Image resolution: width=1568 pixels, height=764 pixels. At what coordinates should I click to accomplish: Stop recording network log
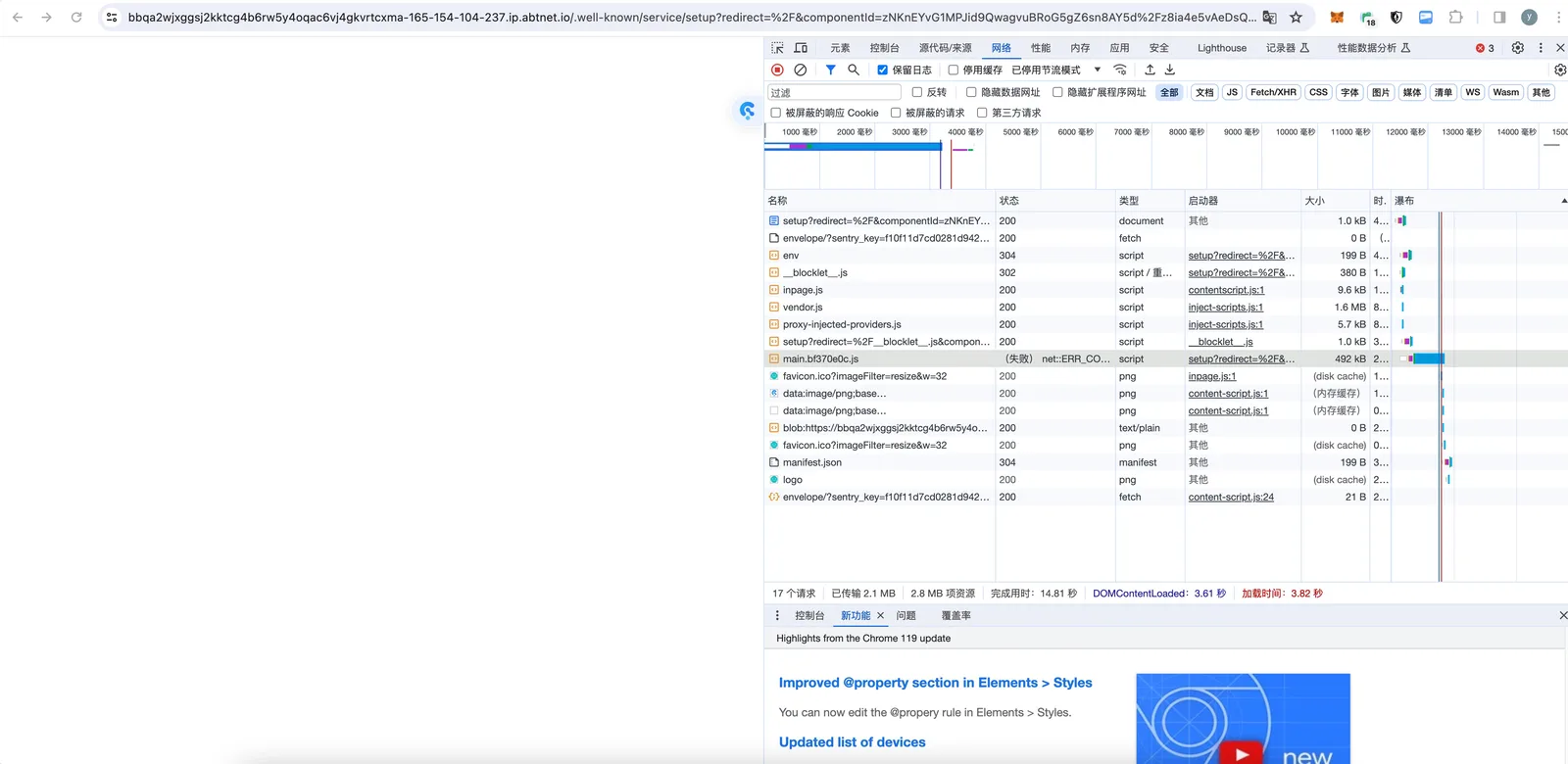click(777, 70)
